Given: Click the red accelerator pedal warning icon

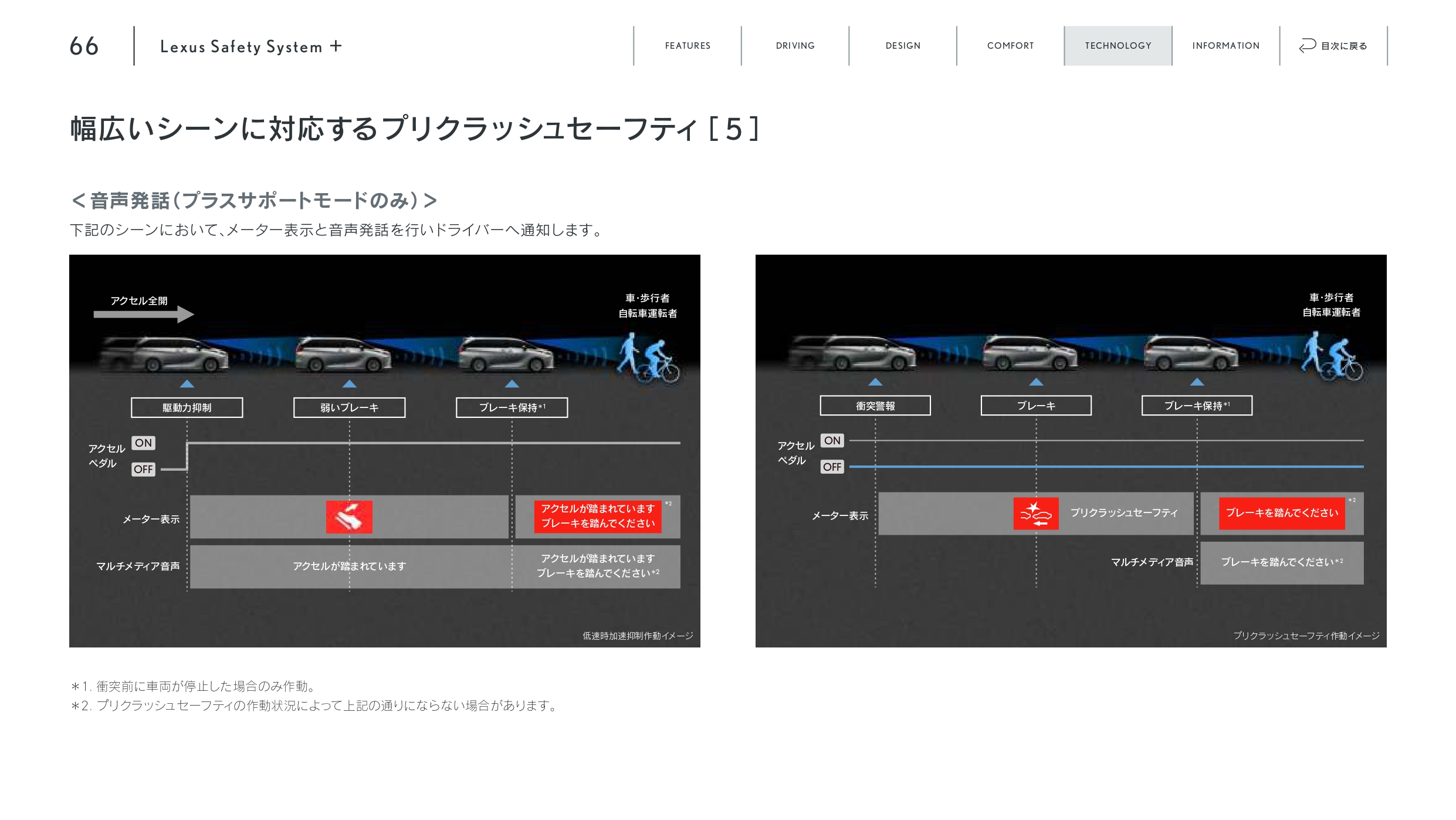Looking at the screenshot, I should point(349,517).
